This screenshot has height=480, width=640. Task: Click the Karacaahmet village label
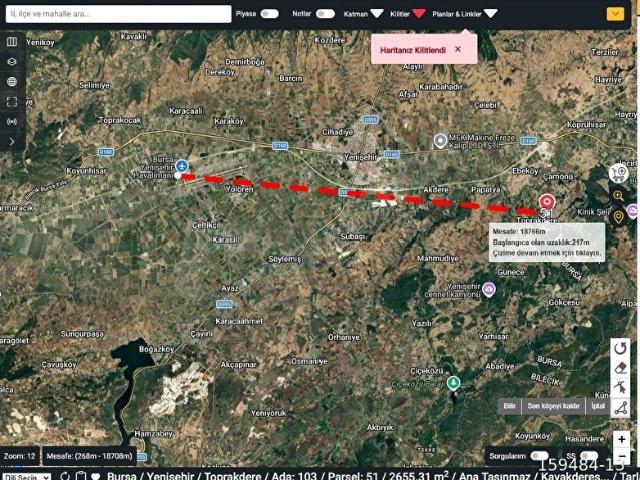(x=239, y=322)
